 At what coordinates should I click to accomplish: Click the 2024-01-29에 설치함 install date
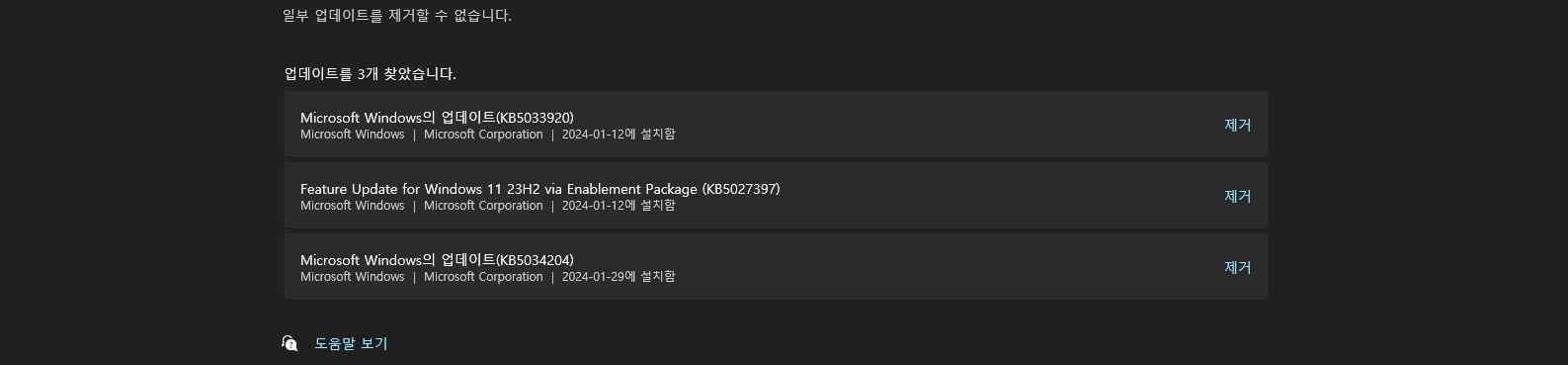coord(619,277)
